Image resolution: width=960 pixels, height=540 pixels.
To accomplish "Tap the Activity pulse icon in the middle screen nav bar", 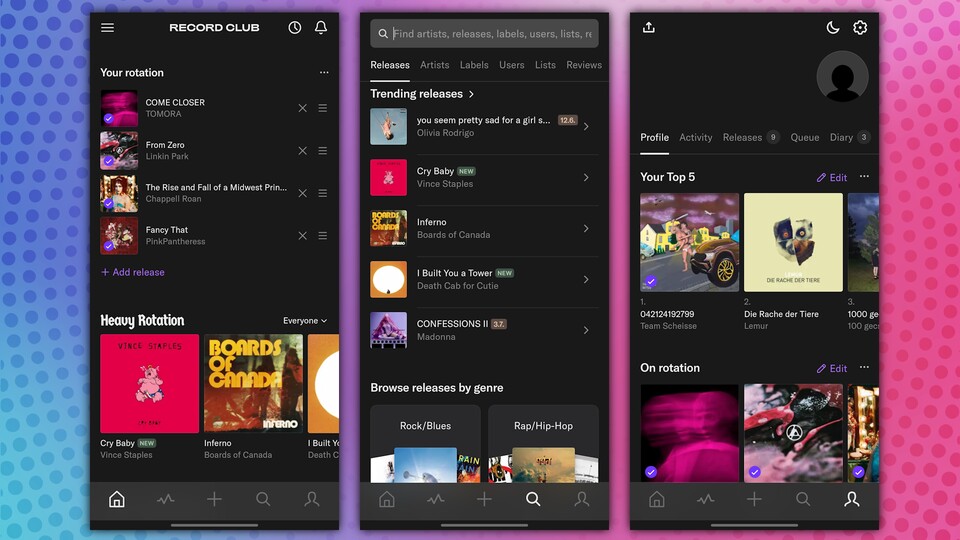I will click(x=435, y=500).
